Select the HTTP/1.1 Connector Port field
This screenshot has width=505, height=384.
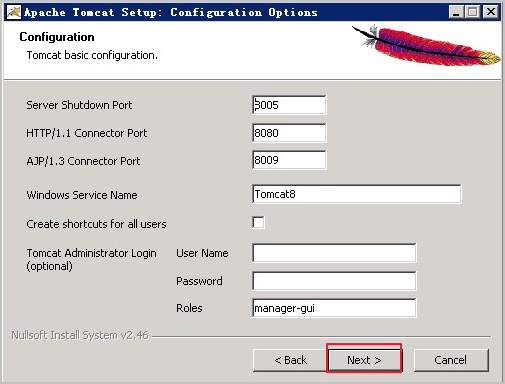click(289, 133)
